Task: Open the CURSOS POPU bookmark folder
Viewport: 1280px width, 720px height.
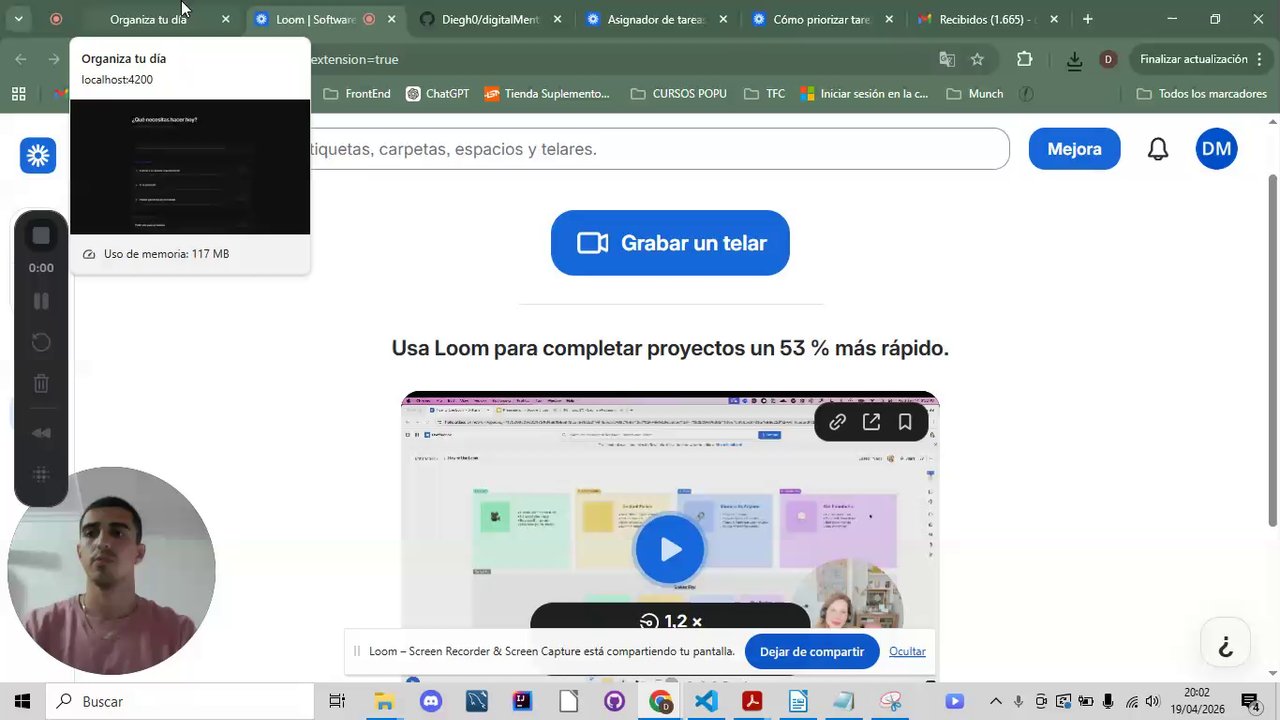Action: click(679, 94)
